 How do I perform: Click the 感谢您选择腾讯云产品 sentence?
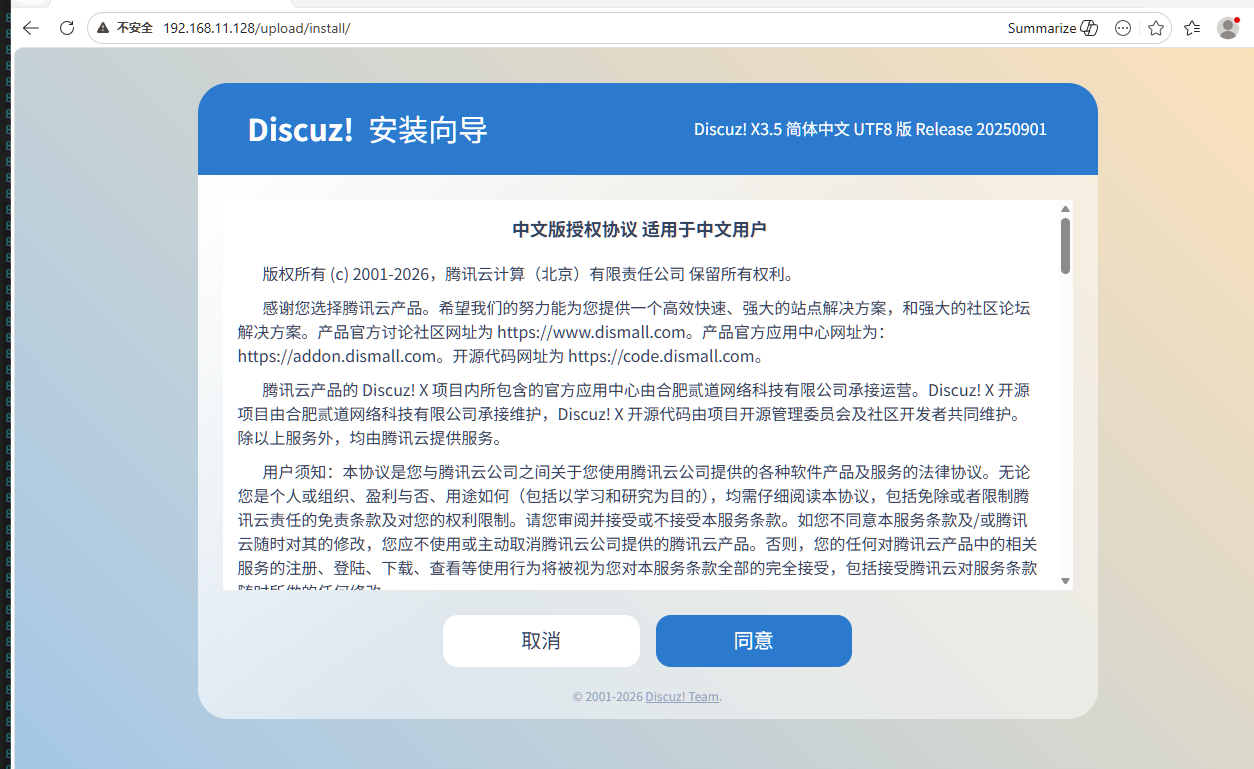click(346, 308)
